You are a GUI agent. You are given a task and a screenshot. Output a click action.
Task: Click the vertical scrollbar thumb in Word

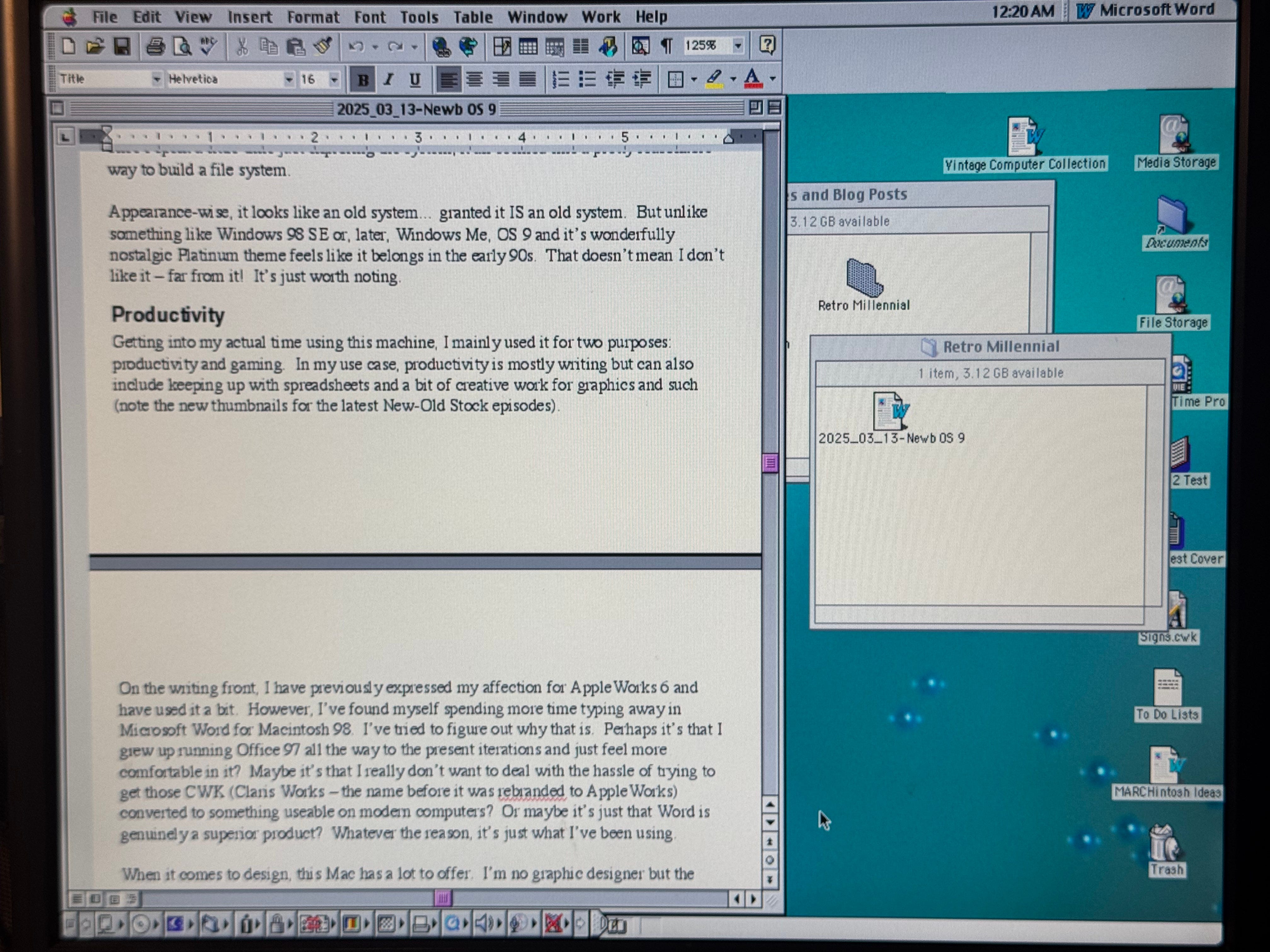[x=770, y=462]
